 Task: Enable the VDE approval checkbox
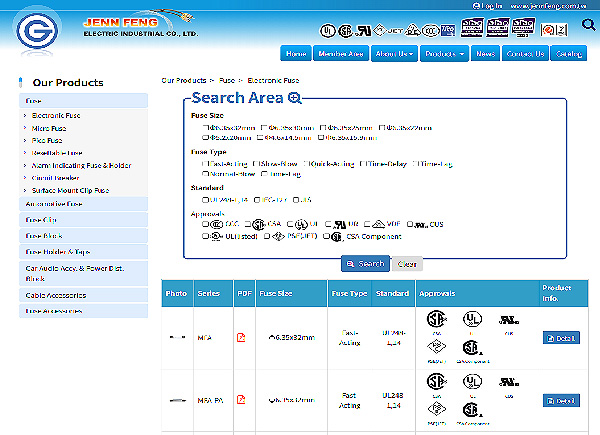tap(367, 224)
